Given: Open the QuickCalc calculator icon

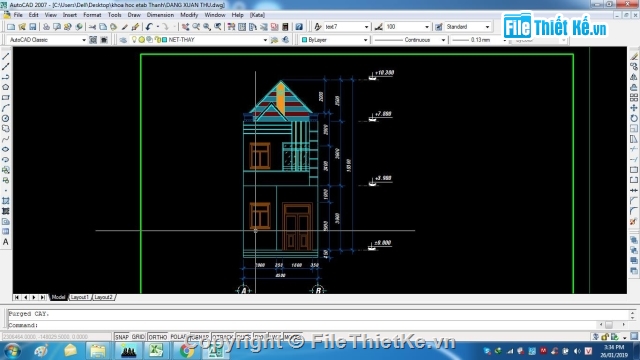Looking at the screenshot, I should tap(285, 27).
